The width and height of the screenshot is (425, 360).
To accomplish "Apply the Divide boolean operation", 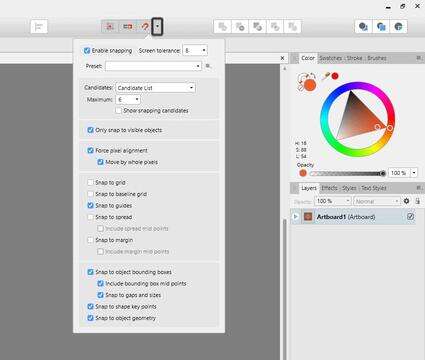I will coord(292,27).
